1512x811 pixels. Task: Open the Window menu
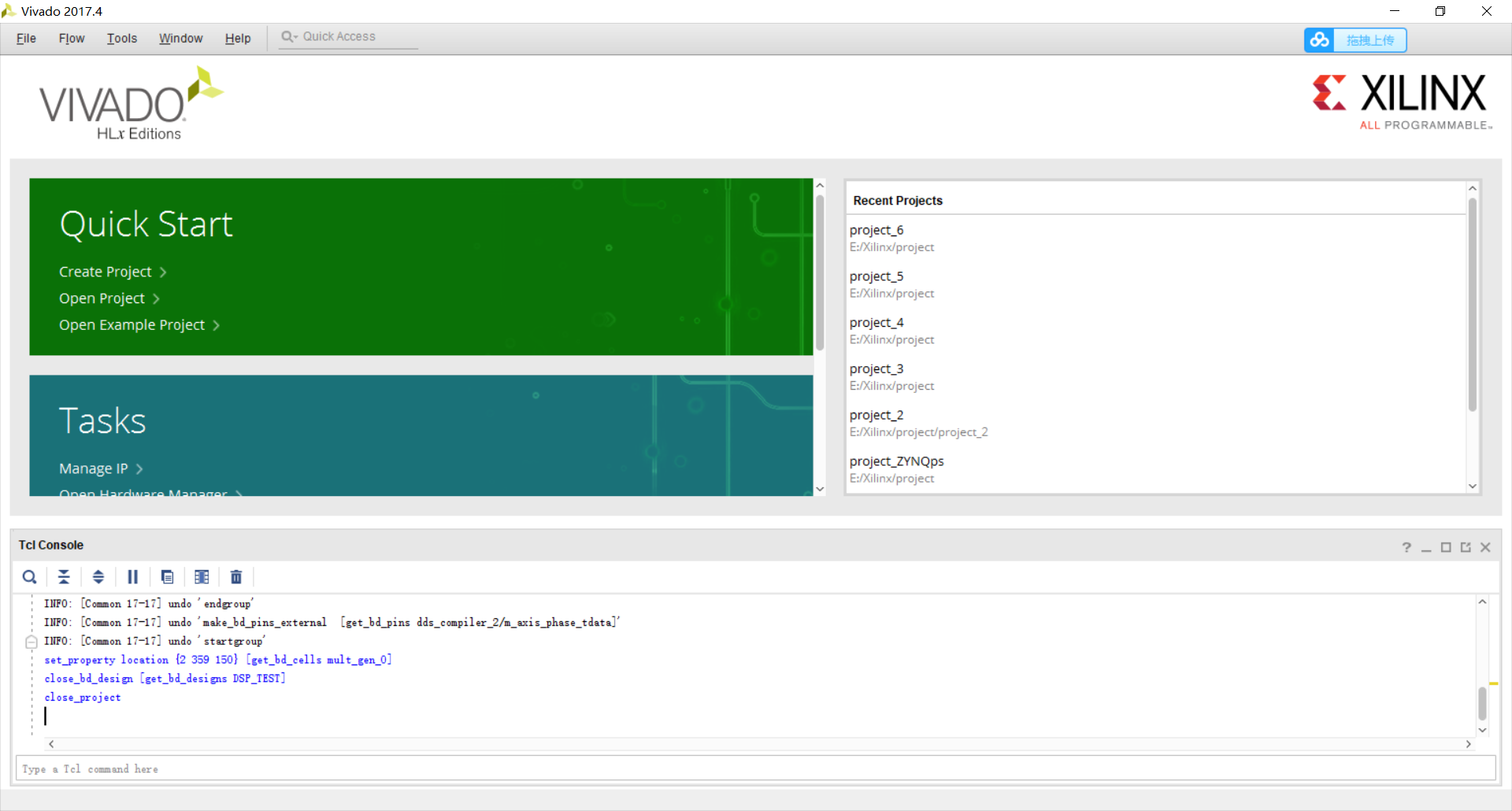(x=181, y=39)
